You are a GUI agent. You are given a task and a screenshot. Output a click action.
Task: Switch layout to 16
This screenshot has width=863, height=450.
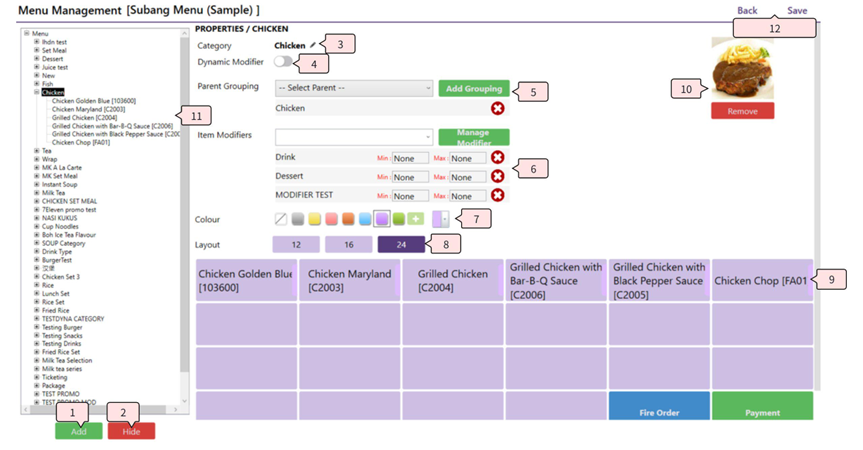pyautogui.click(x=348, y=244)
